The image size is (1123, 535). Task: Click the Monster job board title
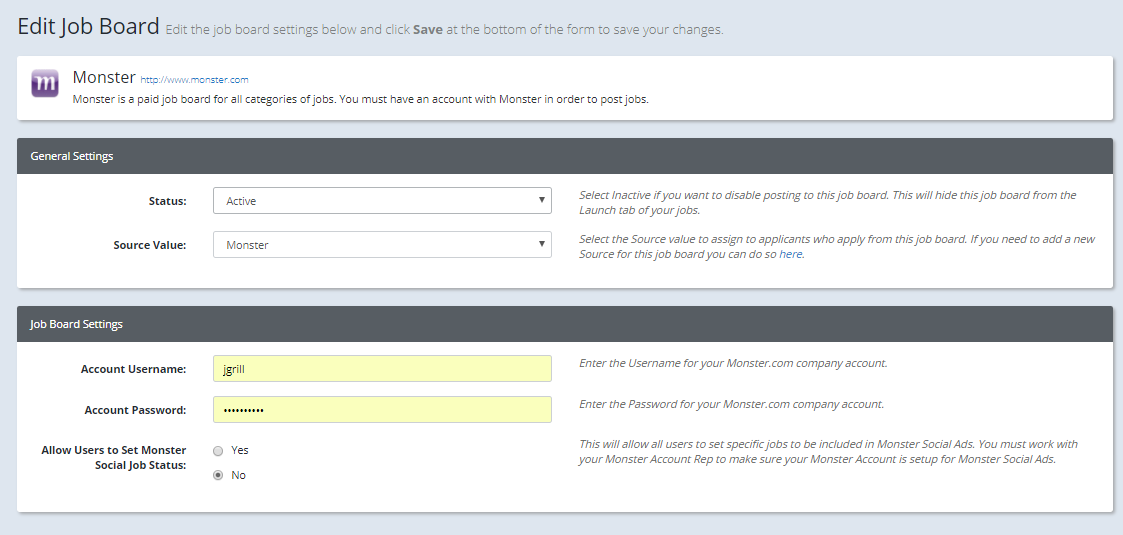click(x=104, y=77)
